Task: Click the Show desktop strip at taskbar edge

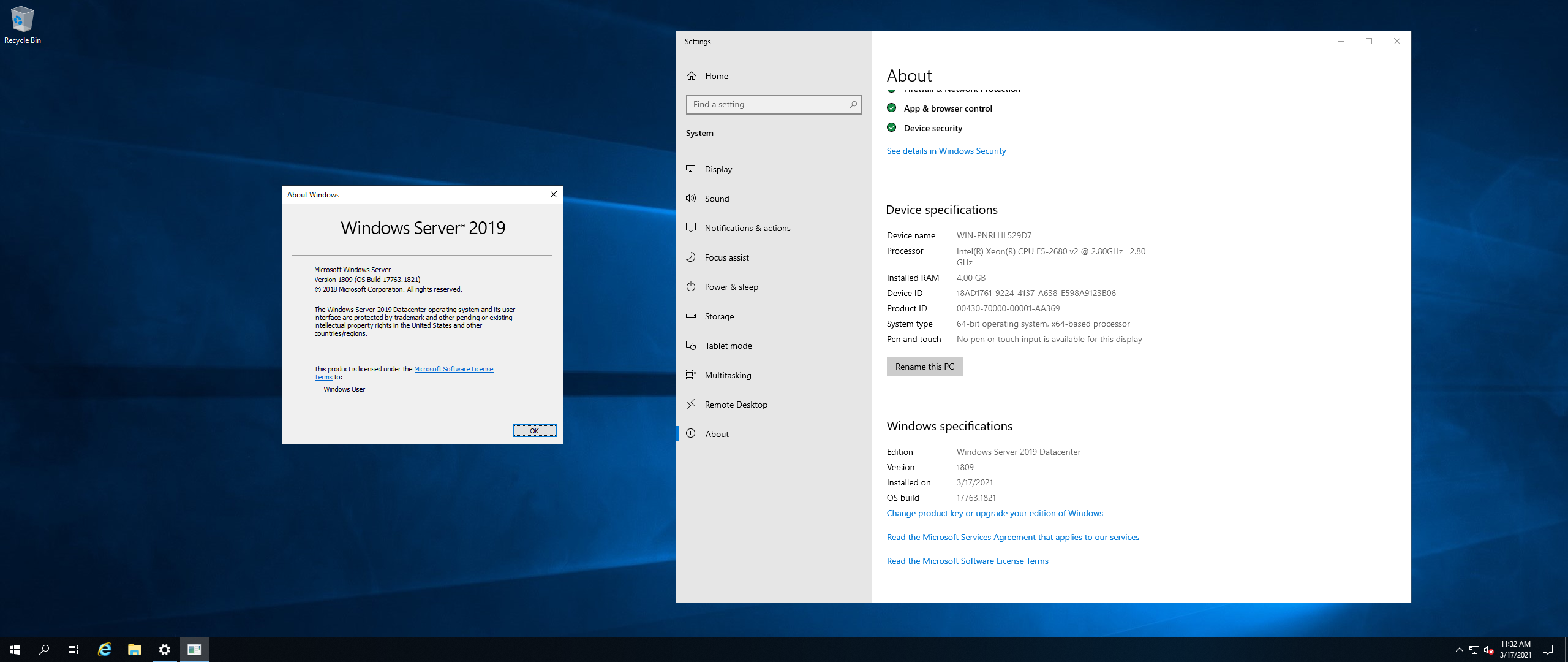Action: coord(1566,650)
